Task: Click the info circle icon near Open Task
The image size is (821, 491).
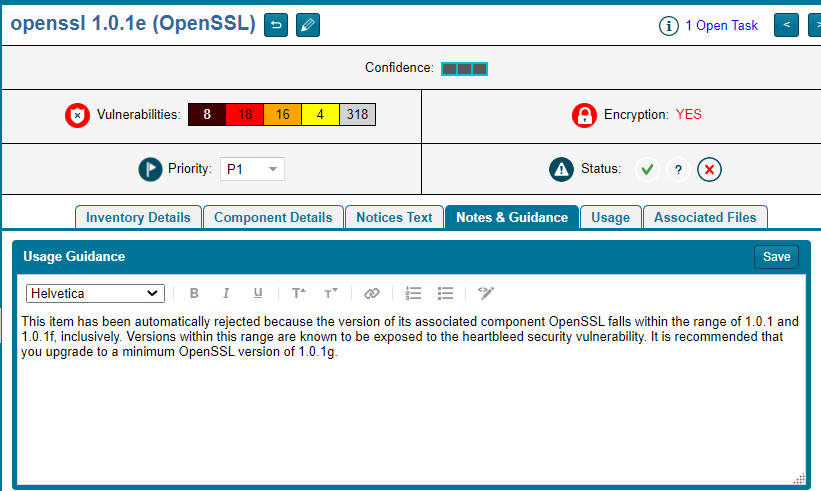Action: click(x=669, y=26)
